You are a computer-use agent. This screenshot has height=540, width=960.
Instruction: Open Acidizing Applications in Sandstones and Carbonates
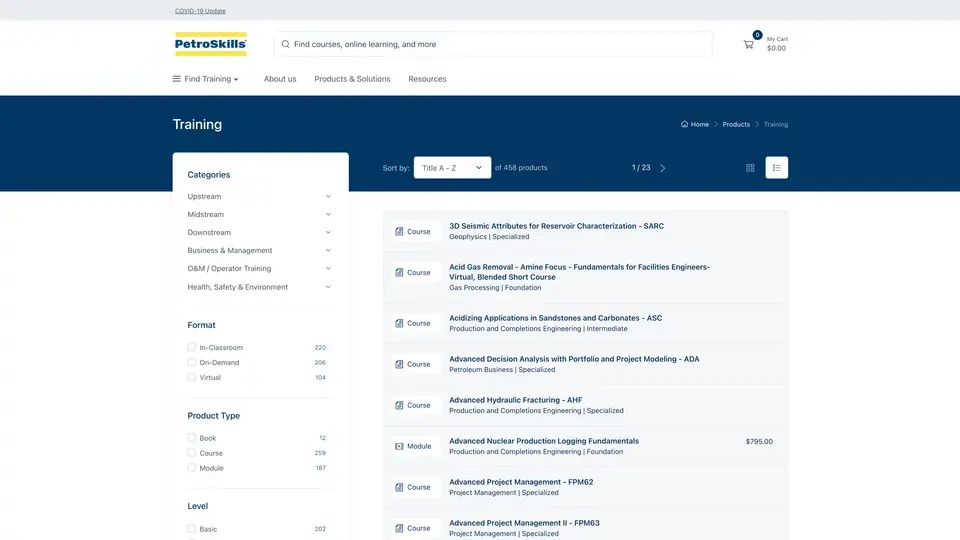[555, 318]
